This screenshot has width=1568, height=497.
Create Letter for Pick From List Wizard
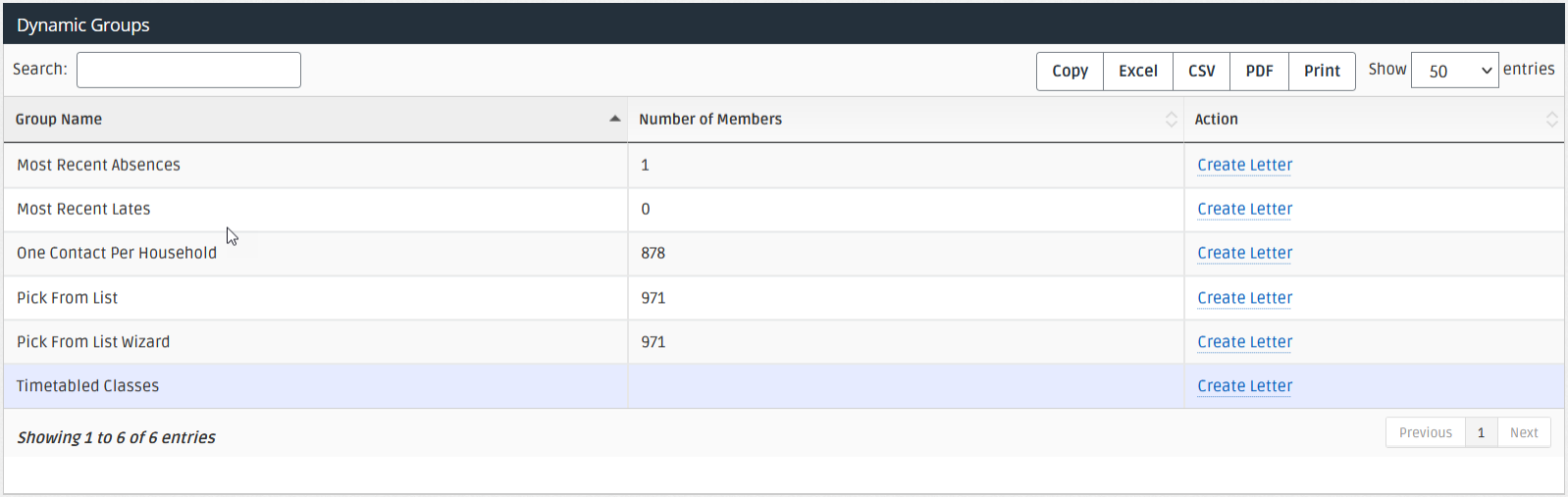point(1244,342)
